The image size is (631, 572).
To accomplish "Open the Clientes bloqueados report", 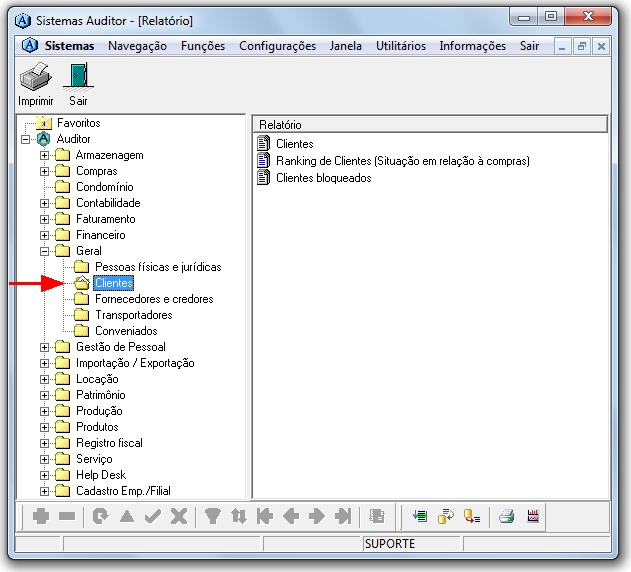I will click(323, 178).
